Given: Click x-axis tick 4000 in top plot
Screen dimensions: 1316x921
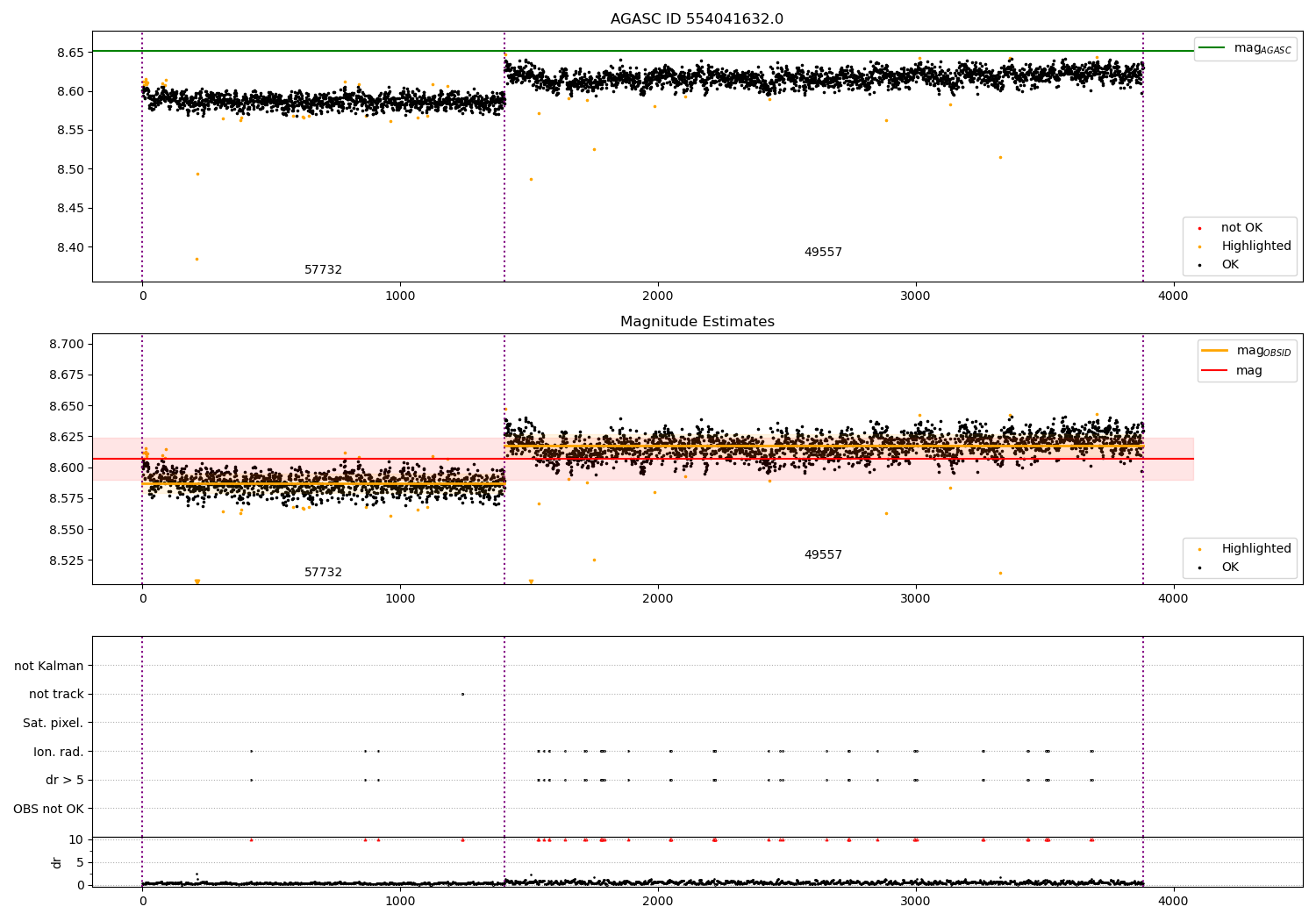Looking at the screenshot, I should point(1173,296).
